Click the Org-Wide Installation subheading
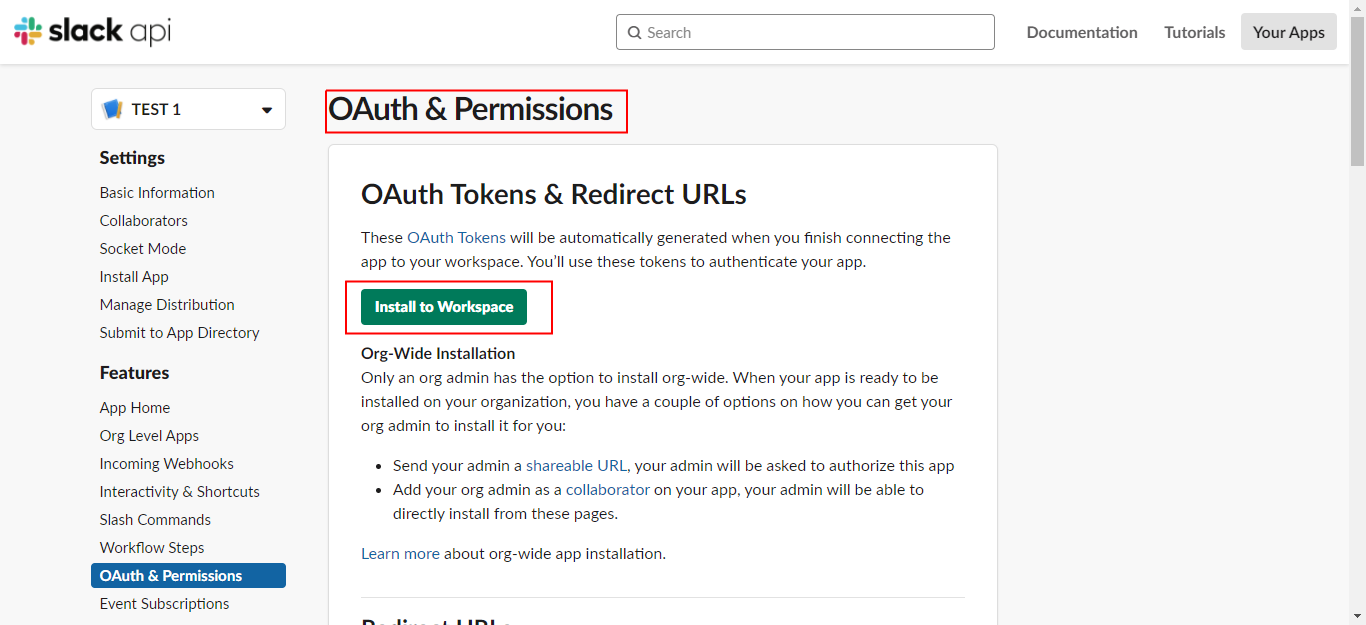 [x=438, y=353]
